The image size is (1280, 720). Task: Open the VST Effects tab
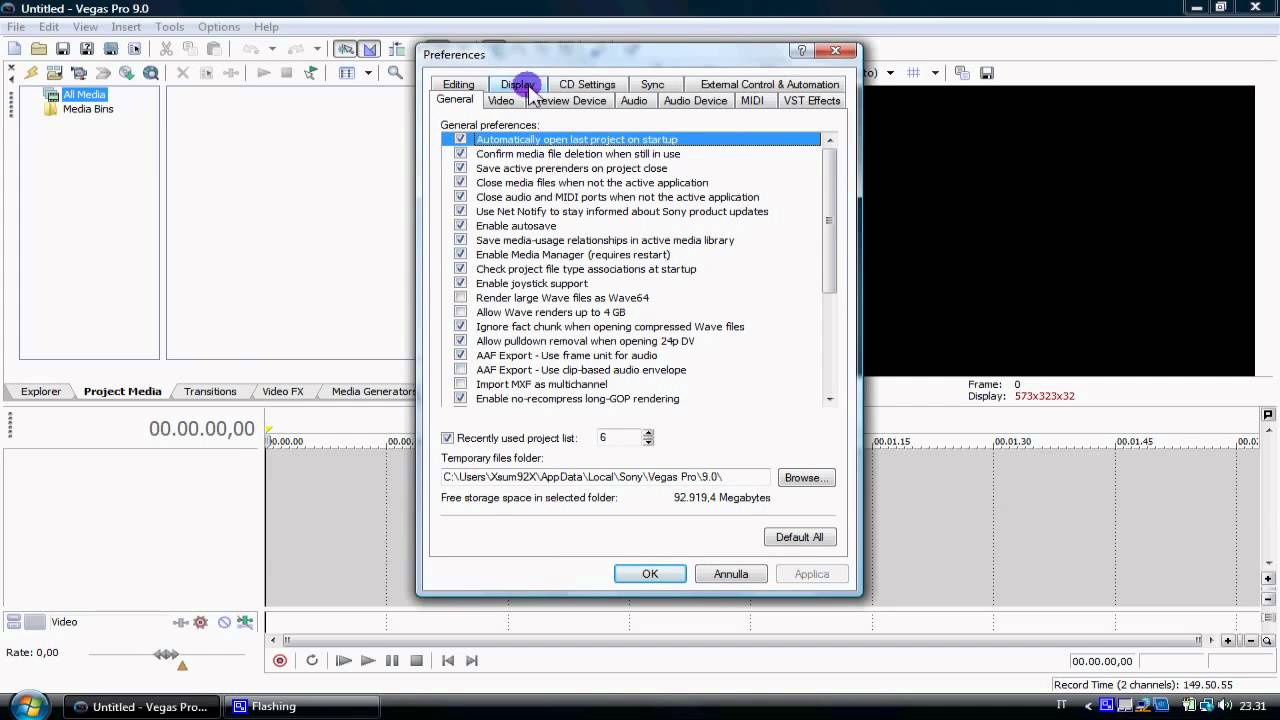(811, 100)
